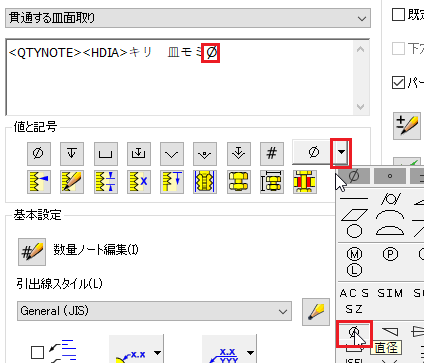Click pencil button beside leader style

point(316,312)
